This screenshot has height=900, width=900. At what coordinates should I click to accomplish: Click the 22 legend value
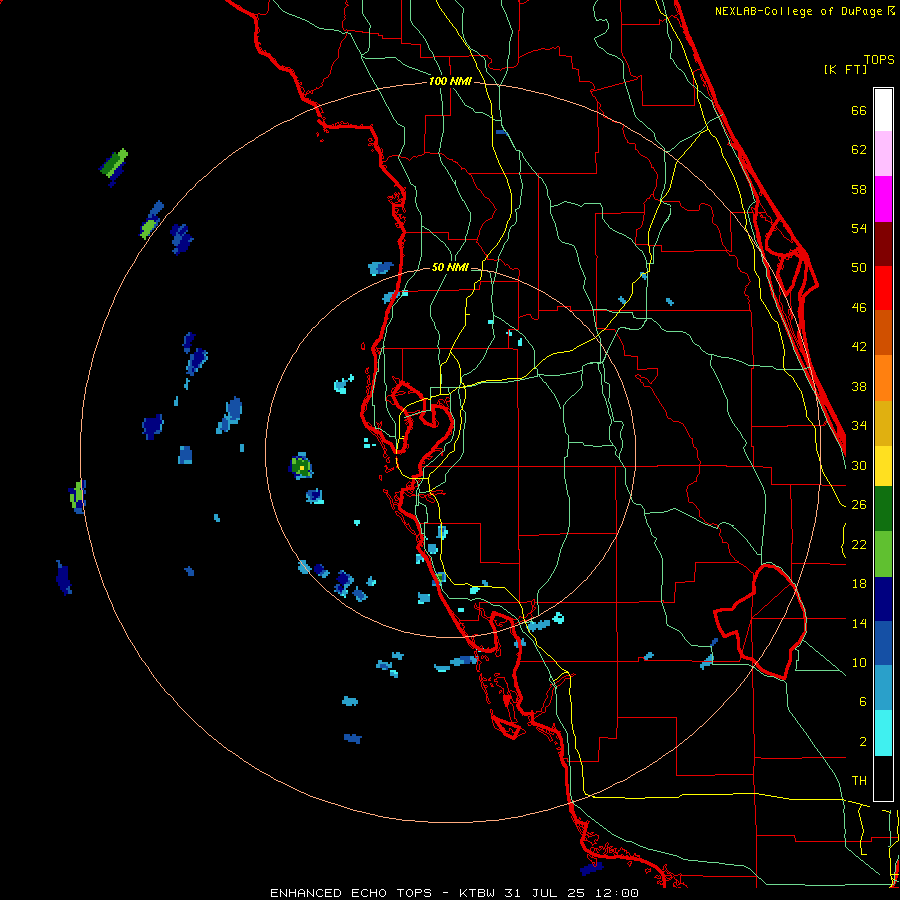coord(859,544)
